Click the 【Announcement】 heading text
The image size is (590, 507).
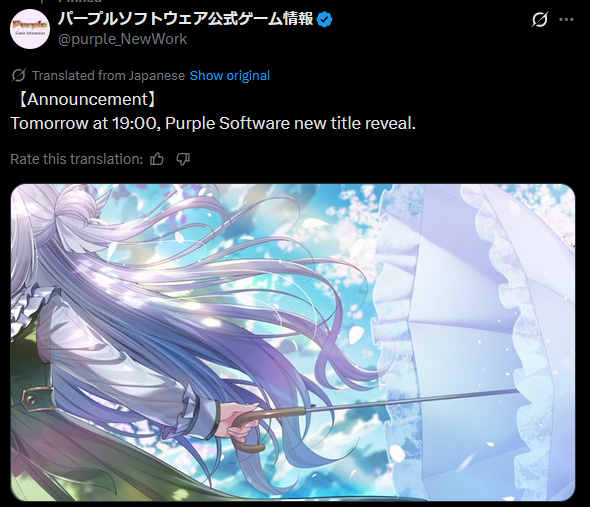87,99
